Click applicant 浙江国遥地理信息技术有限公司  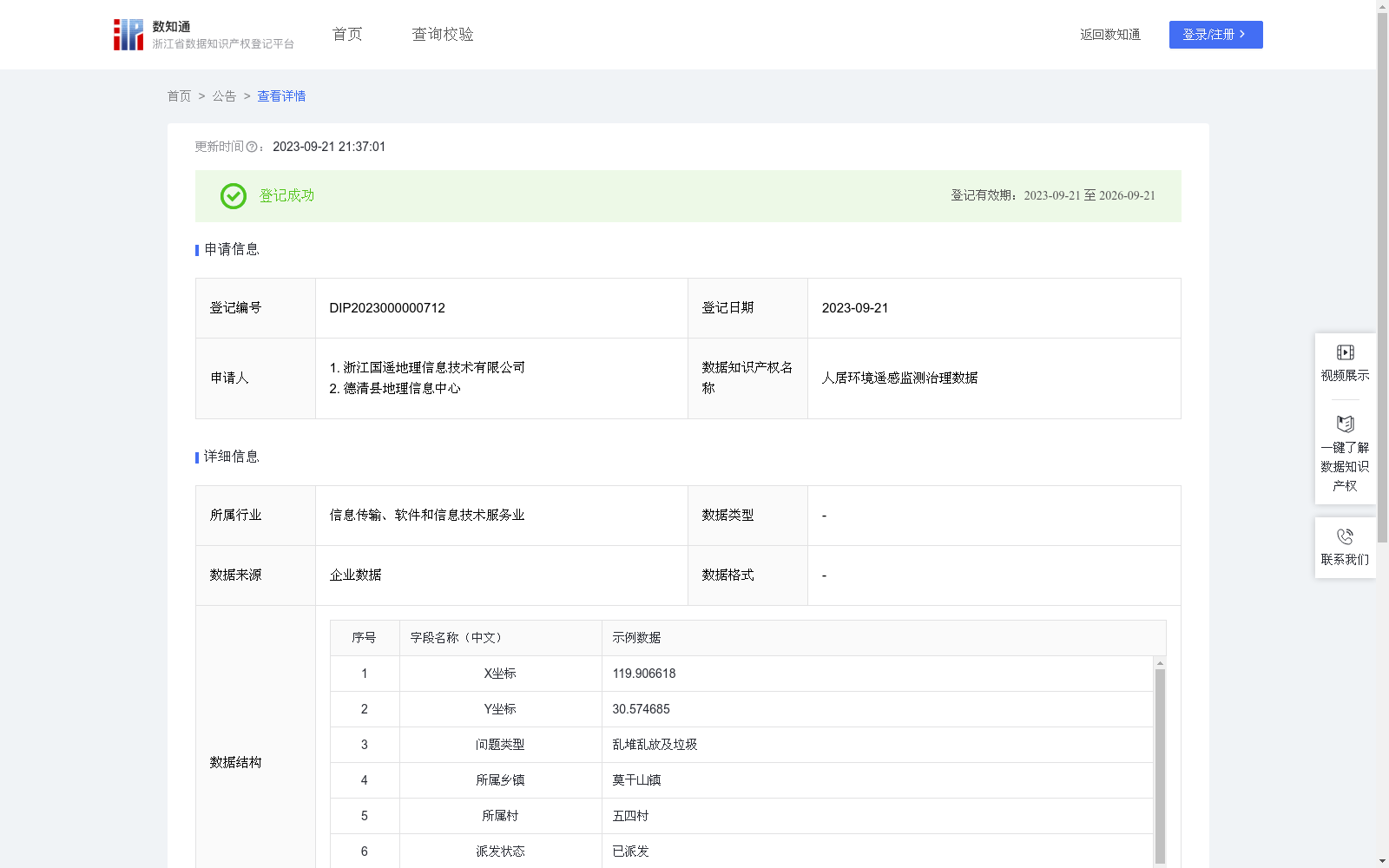(434, 368)
